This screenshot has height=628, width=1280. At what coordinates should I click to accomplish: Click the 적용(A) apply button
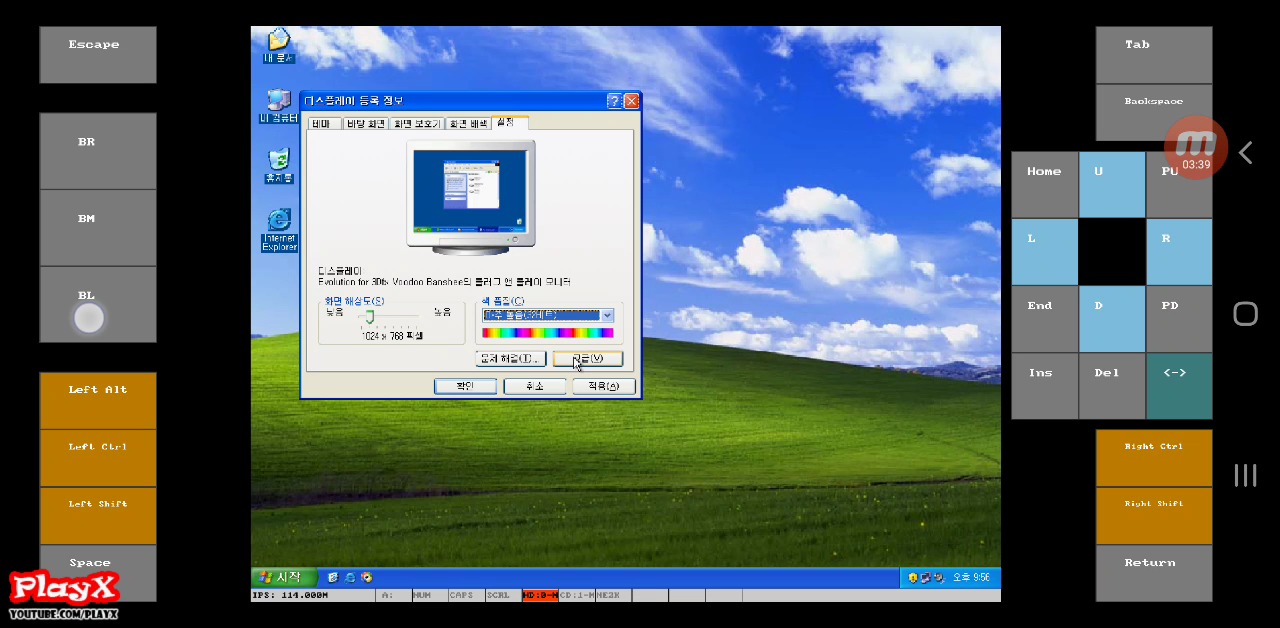[x=604, y=386]
